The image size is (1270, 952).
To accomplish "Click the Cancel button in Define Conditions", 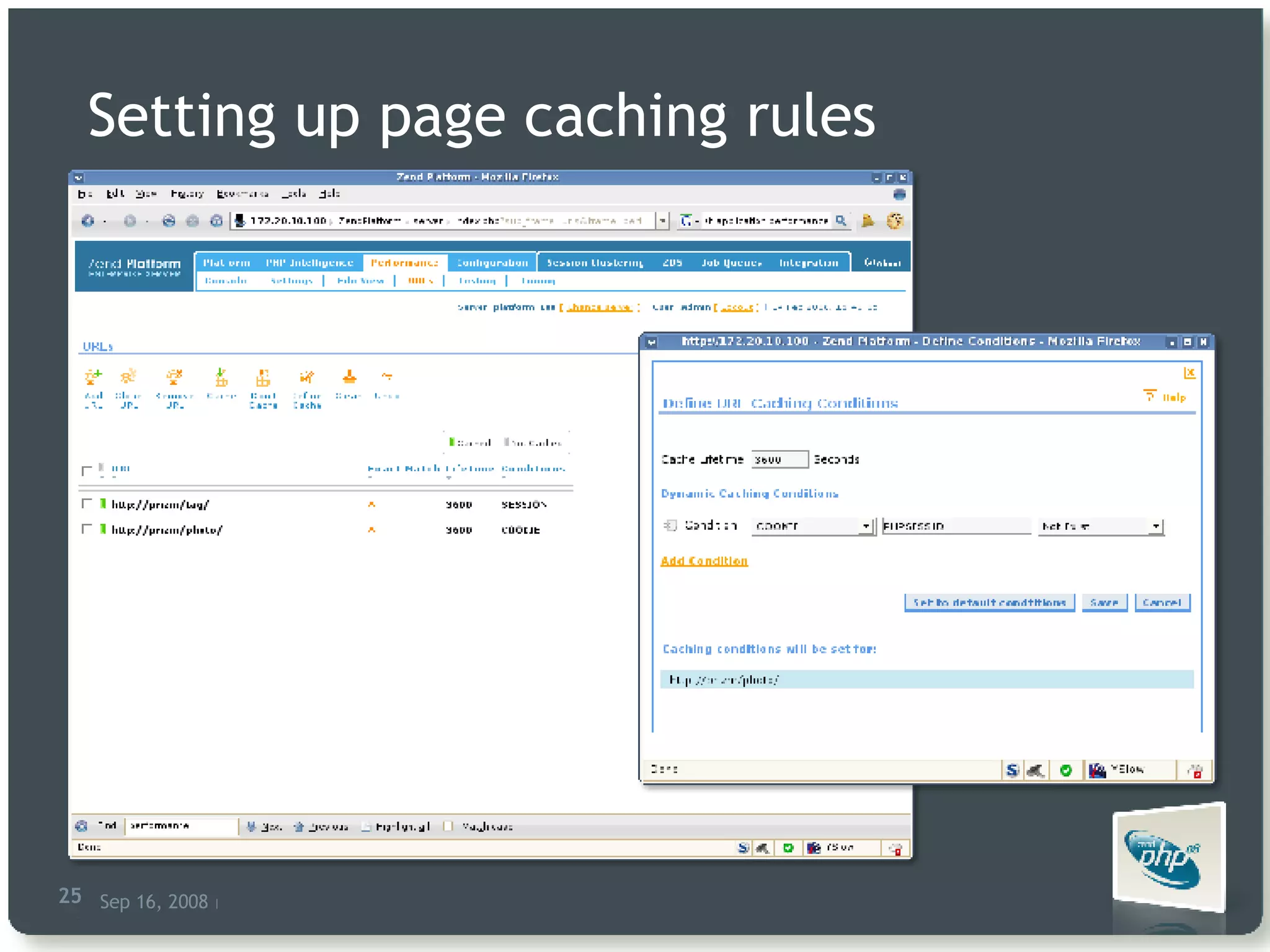I will [1163, 602].
